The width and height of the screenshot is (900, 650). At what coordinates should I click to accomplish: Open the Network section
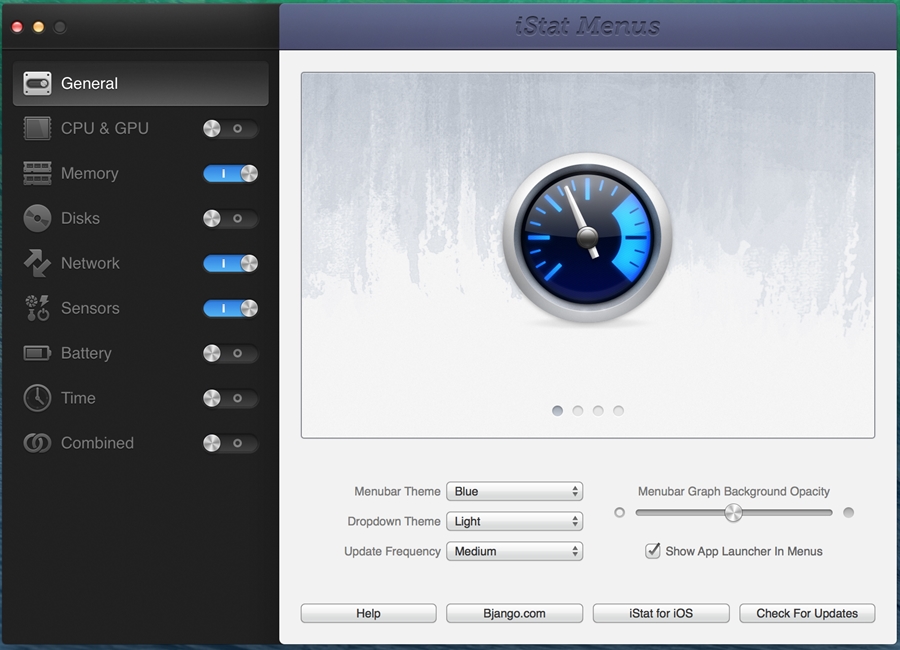[x=90, y=263]
